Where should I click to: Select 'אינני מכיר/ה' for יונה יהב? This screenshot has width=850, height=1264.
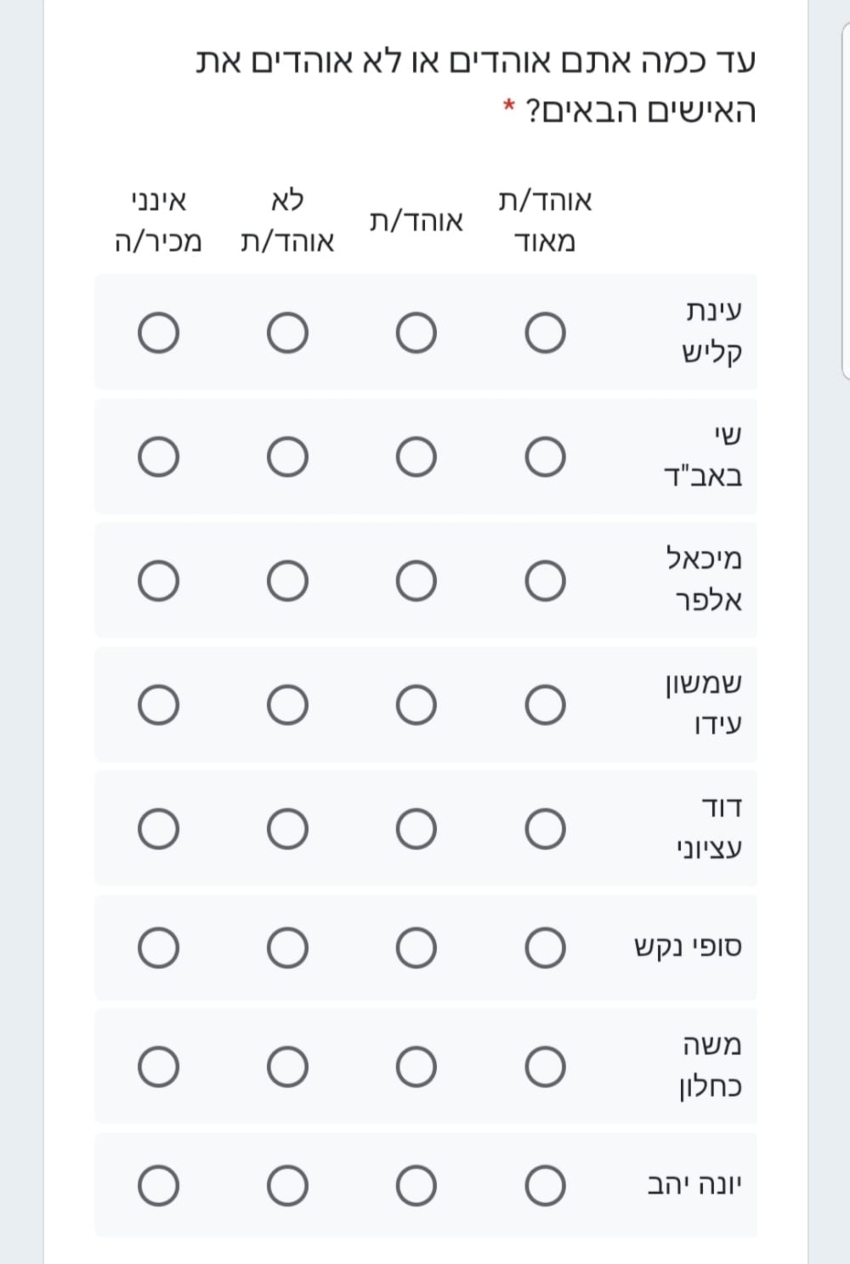tap(158, 1186)
